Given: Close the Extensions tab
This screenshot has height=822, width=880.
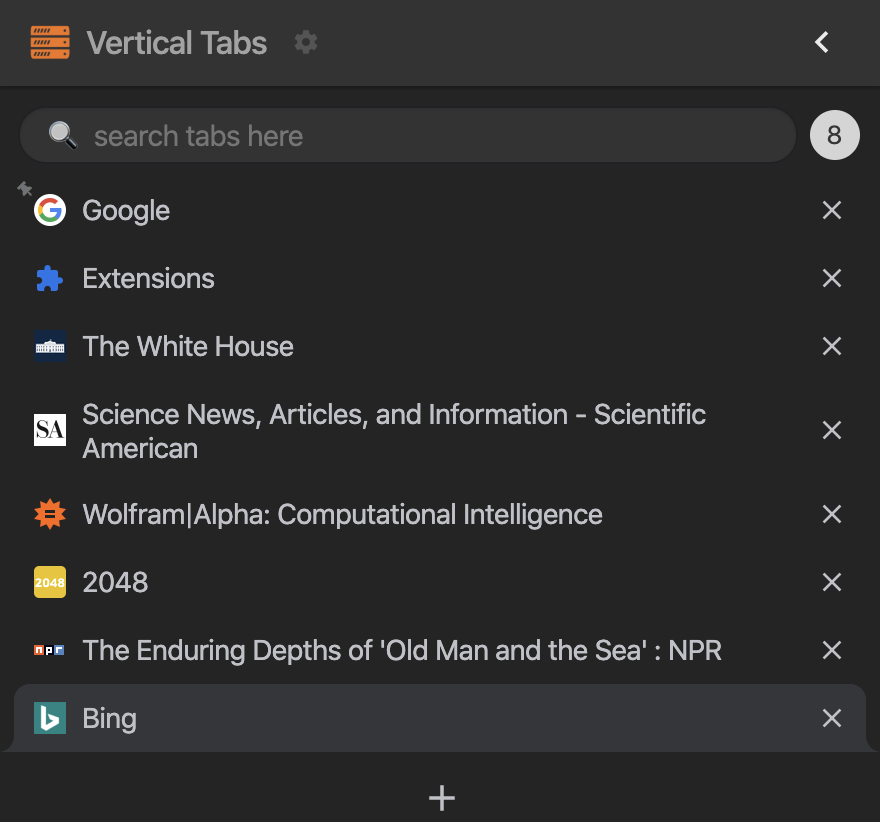Looking at the screenshot, I should coord(831,279).
